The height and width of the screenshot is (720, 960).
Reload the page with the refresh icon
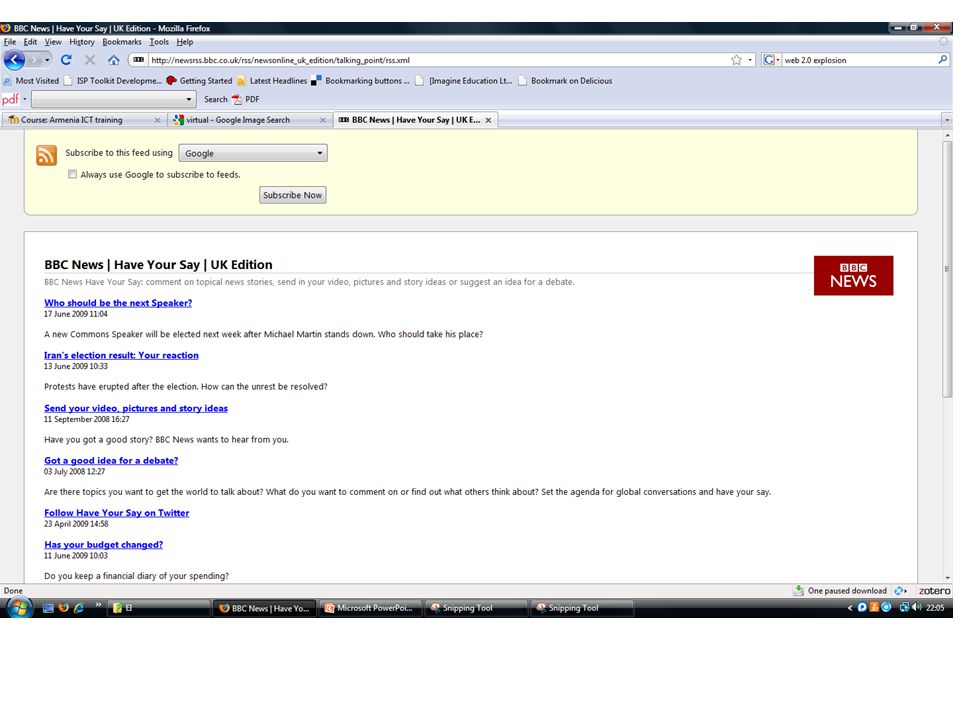coord(66,60)
